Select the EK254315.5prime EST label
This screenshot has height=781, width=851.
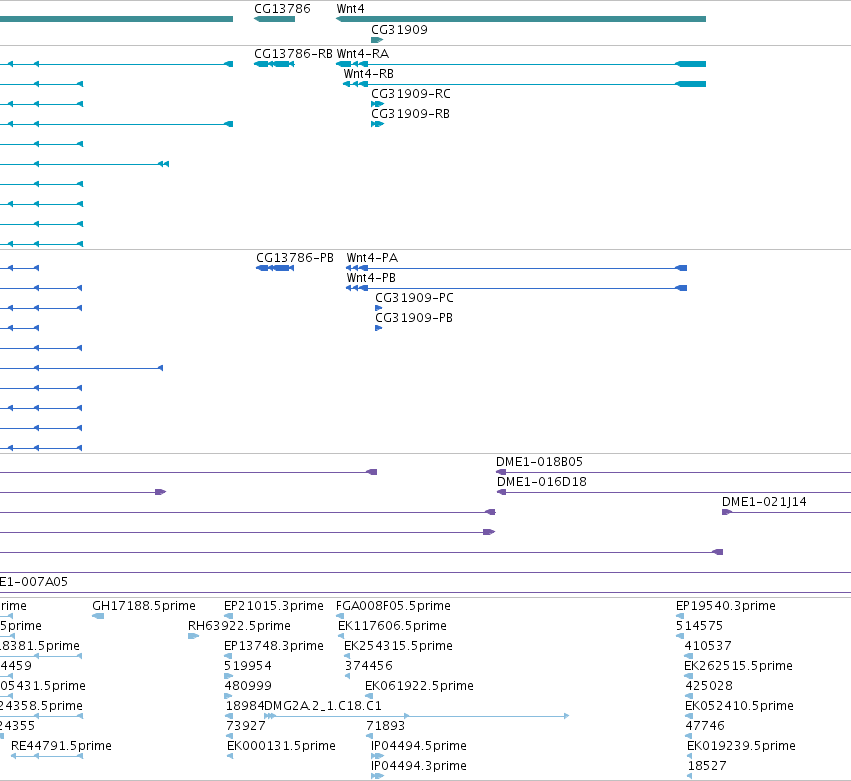coord(398,646)
